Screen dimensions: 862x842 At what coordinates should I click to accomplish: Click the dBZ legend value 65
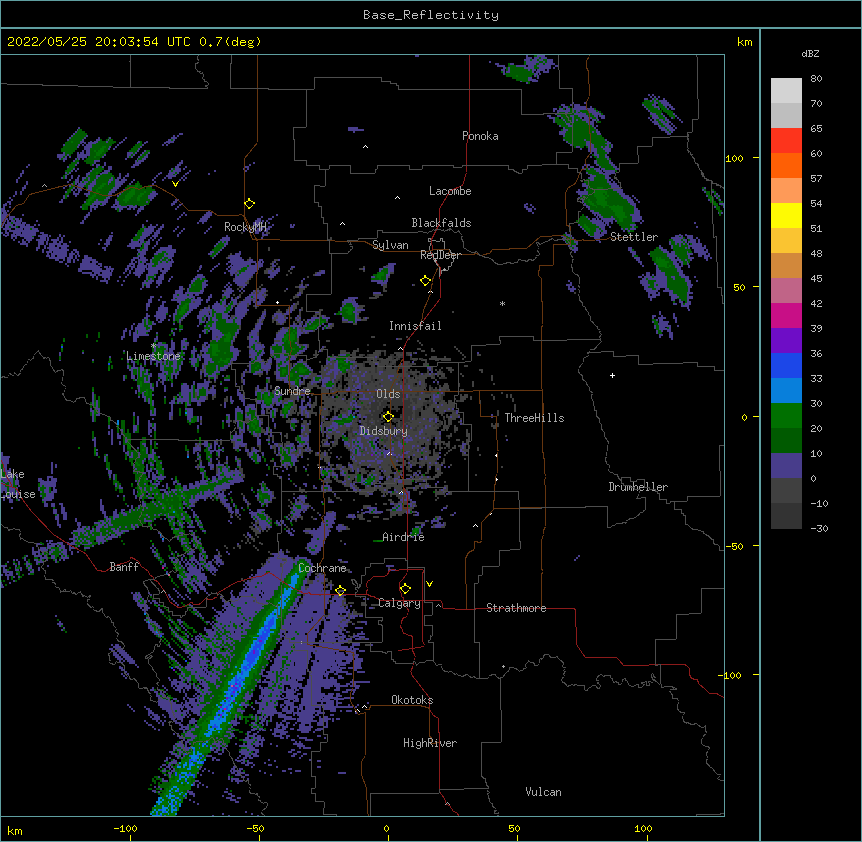pyautogui.click(x=816, y=129)
